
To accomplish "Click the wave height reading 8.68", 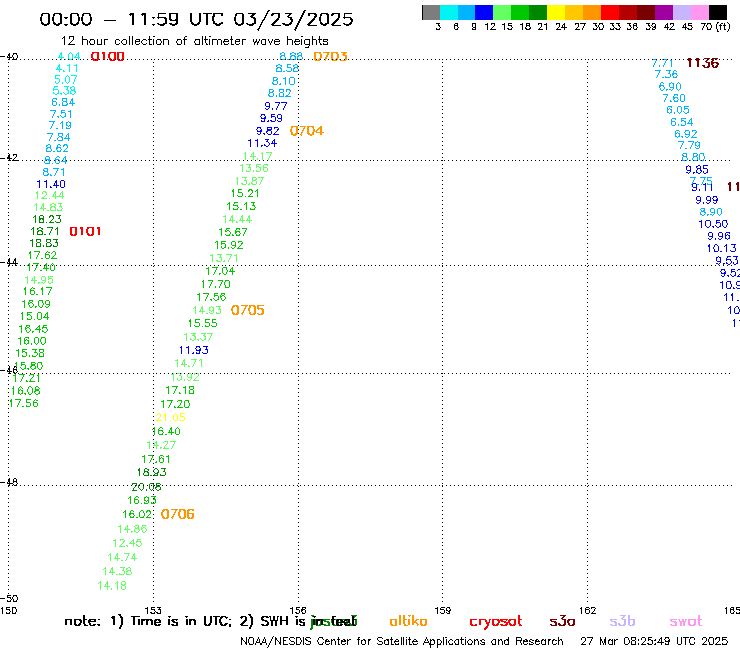I will 291,57.
